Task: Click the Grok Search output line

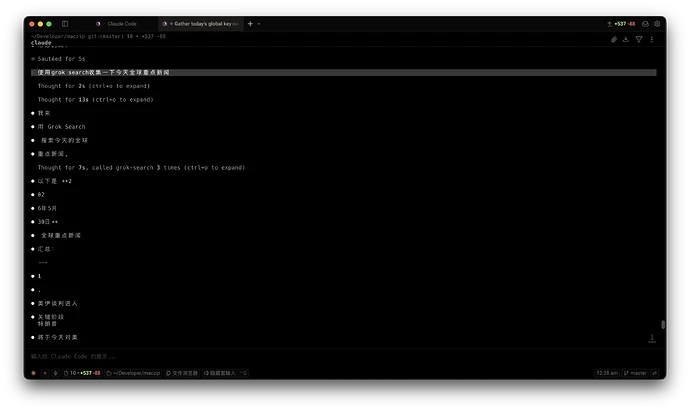Action: [x=61, y=127]
